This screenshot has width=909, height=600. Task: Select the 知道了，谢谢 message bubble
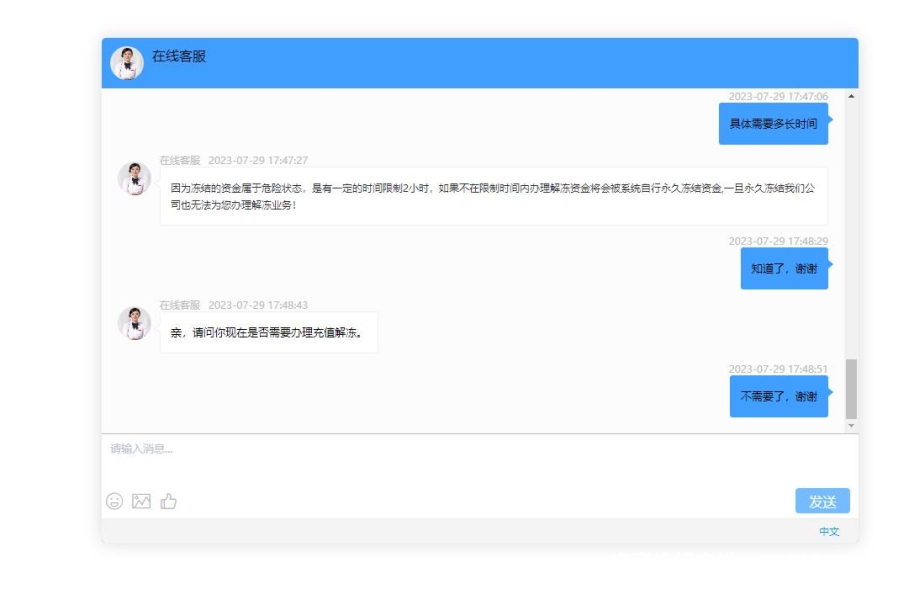point(784,268)
